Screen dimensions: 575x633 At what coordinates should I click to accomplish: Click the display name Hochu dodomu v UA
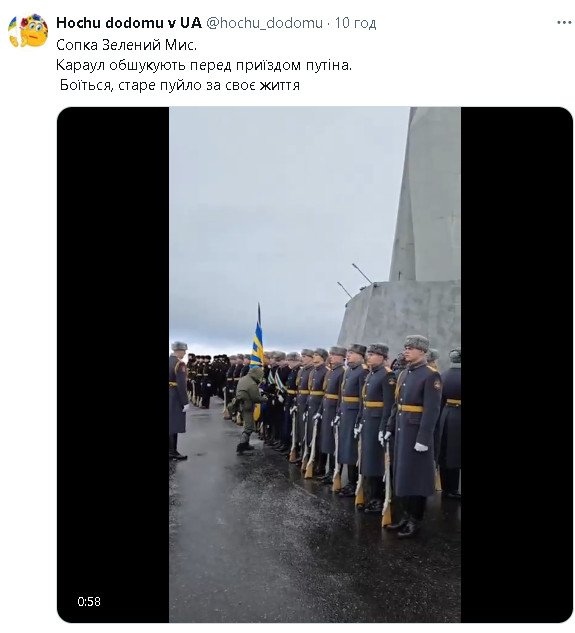129,23
